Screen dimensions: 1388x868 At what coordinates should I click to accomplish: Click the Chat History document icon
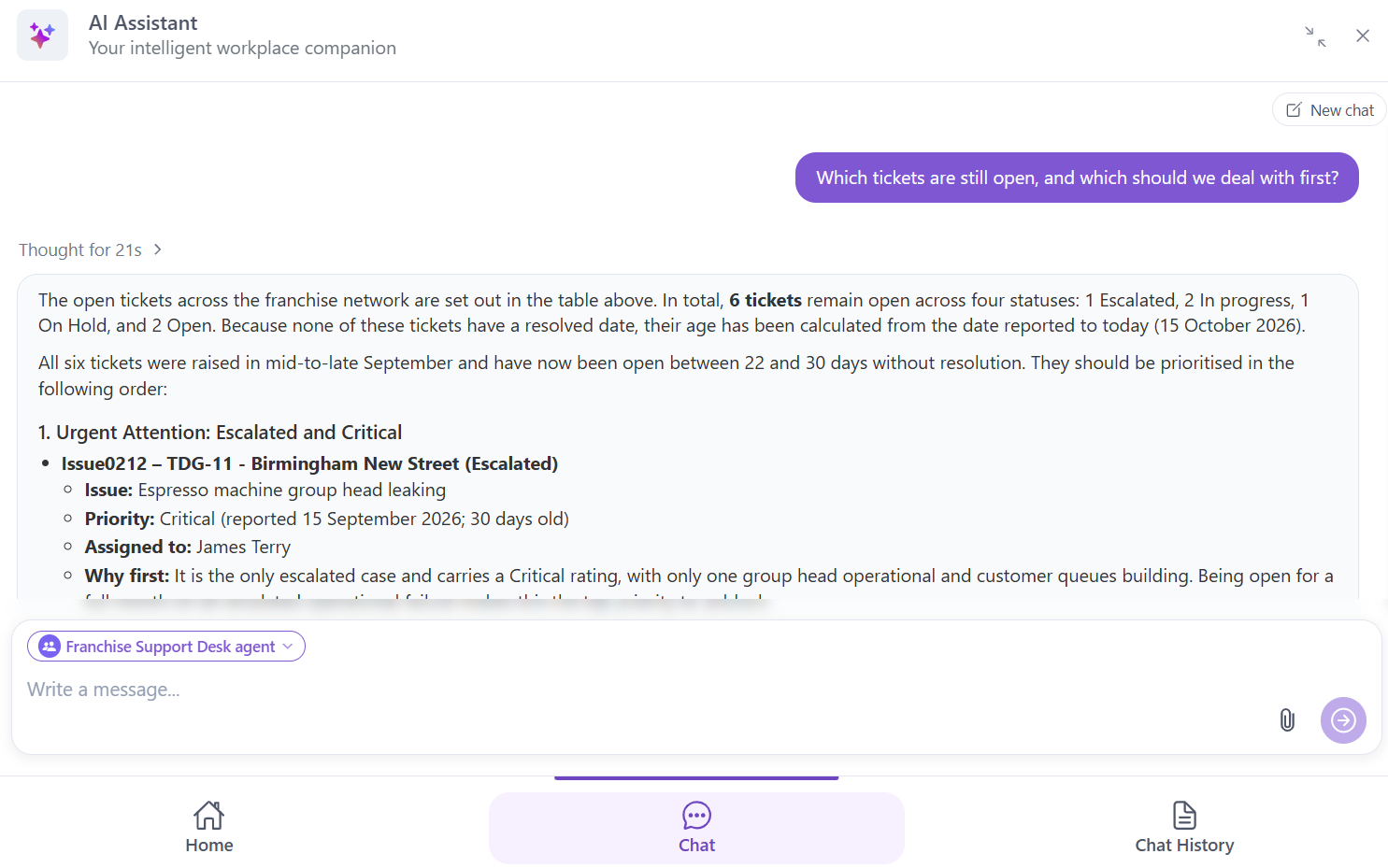(x=1184, y=815)
